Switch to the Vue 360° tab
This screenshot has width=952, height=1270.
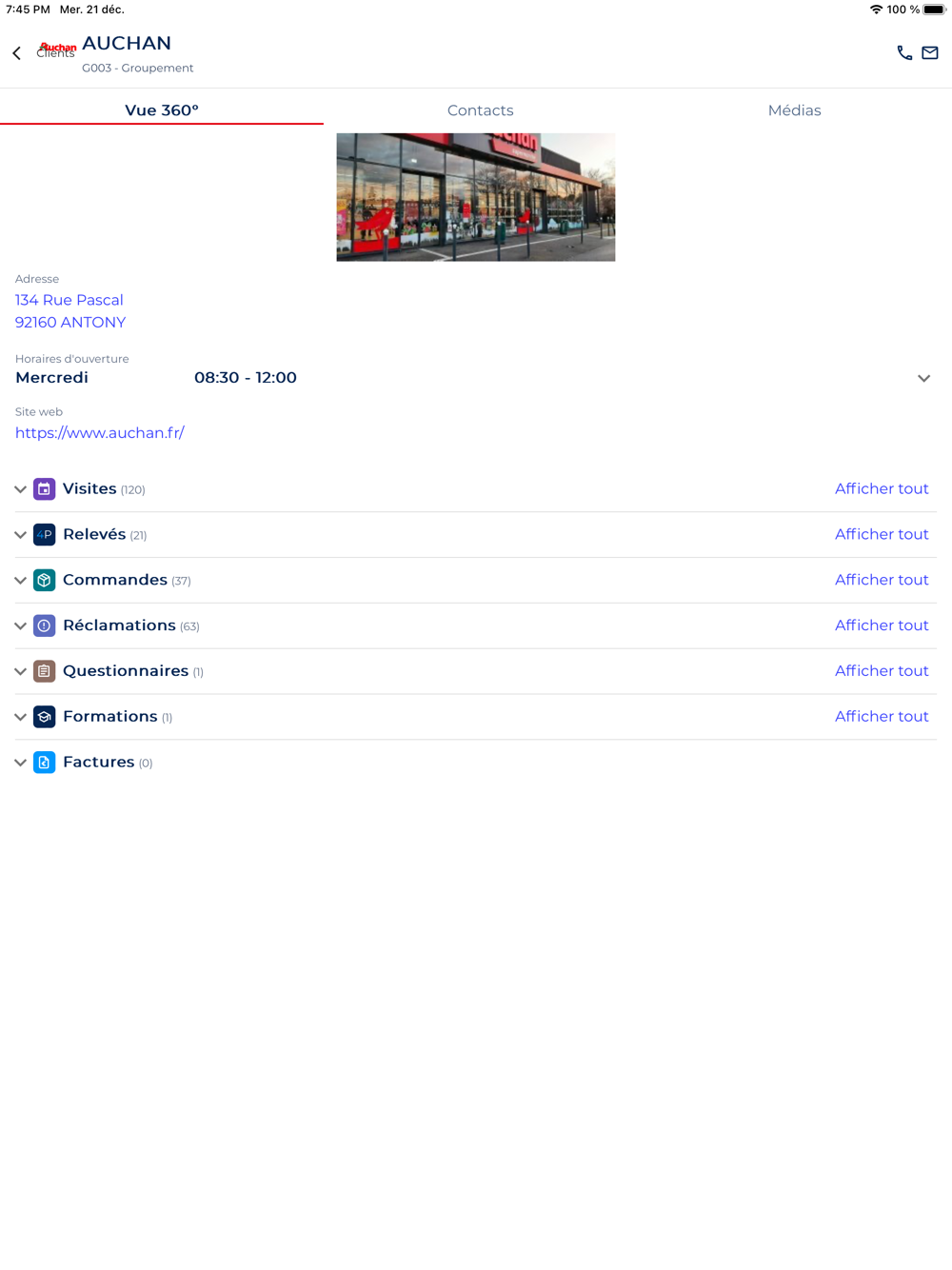(x=162, y=110)
